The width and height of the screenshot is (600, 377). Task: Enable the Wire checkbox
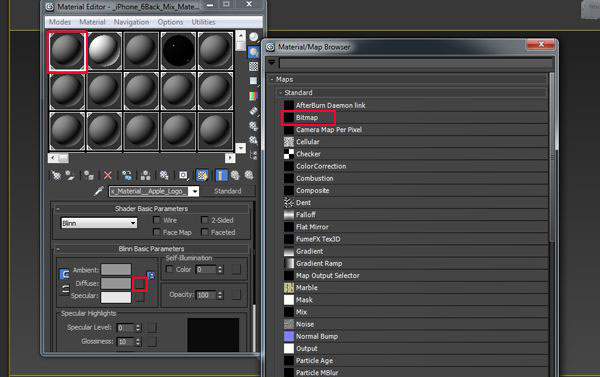pos(157,220)
